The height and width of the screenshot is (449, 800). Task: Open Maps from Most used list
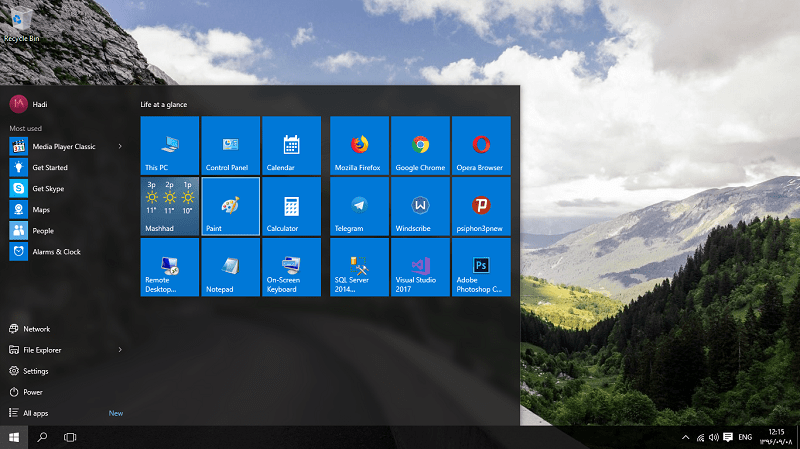[x=64, y=210]
